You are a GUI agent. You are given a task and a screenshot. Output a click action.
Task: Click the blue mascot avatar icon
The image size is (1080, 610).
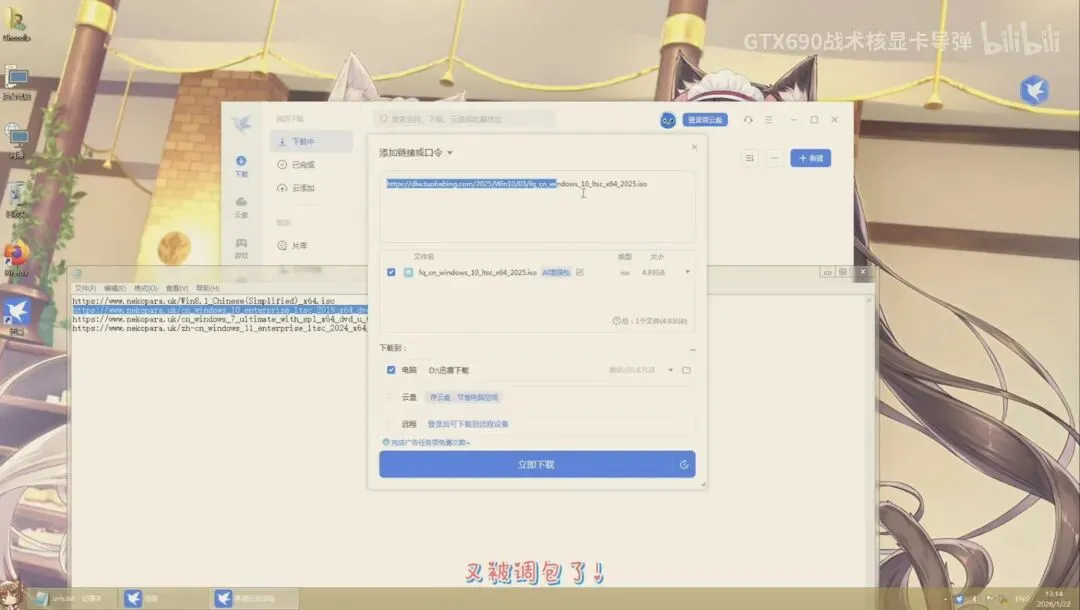[x=667, y=120]
